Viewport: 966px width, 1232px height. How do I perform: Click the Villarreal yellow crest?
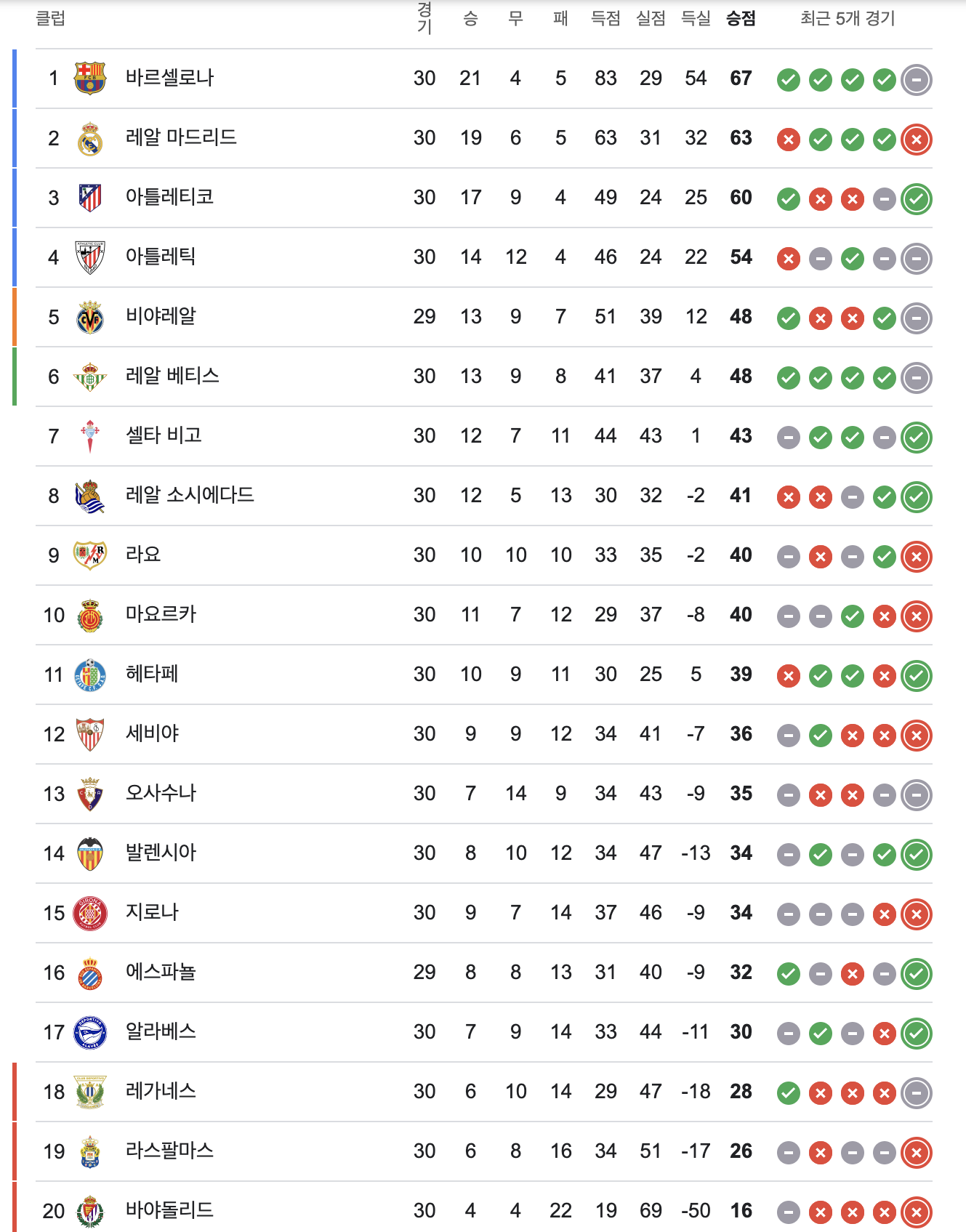click(x=90, y=317)
